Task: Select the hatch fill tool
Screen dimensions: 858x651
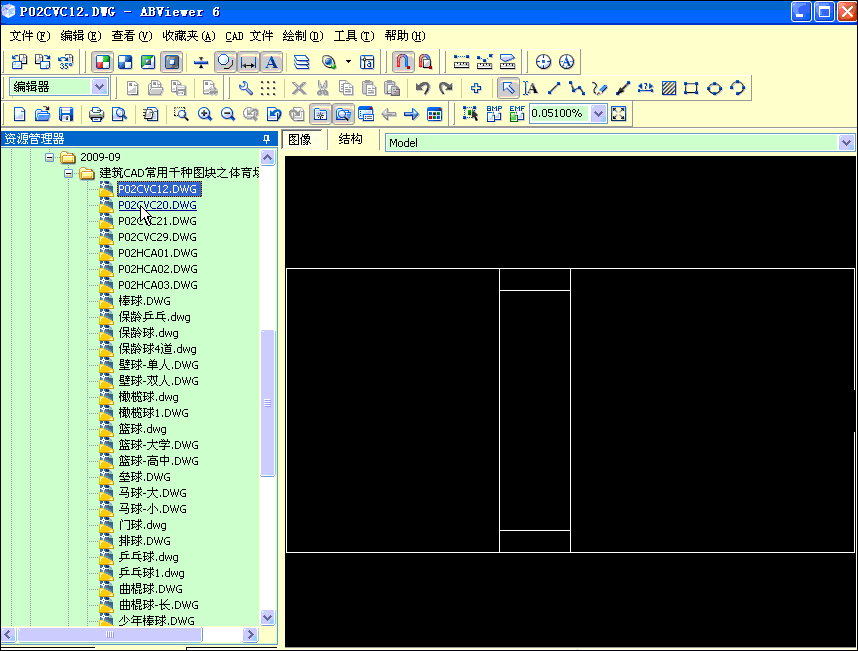Action: (668, 88)
